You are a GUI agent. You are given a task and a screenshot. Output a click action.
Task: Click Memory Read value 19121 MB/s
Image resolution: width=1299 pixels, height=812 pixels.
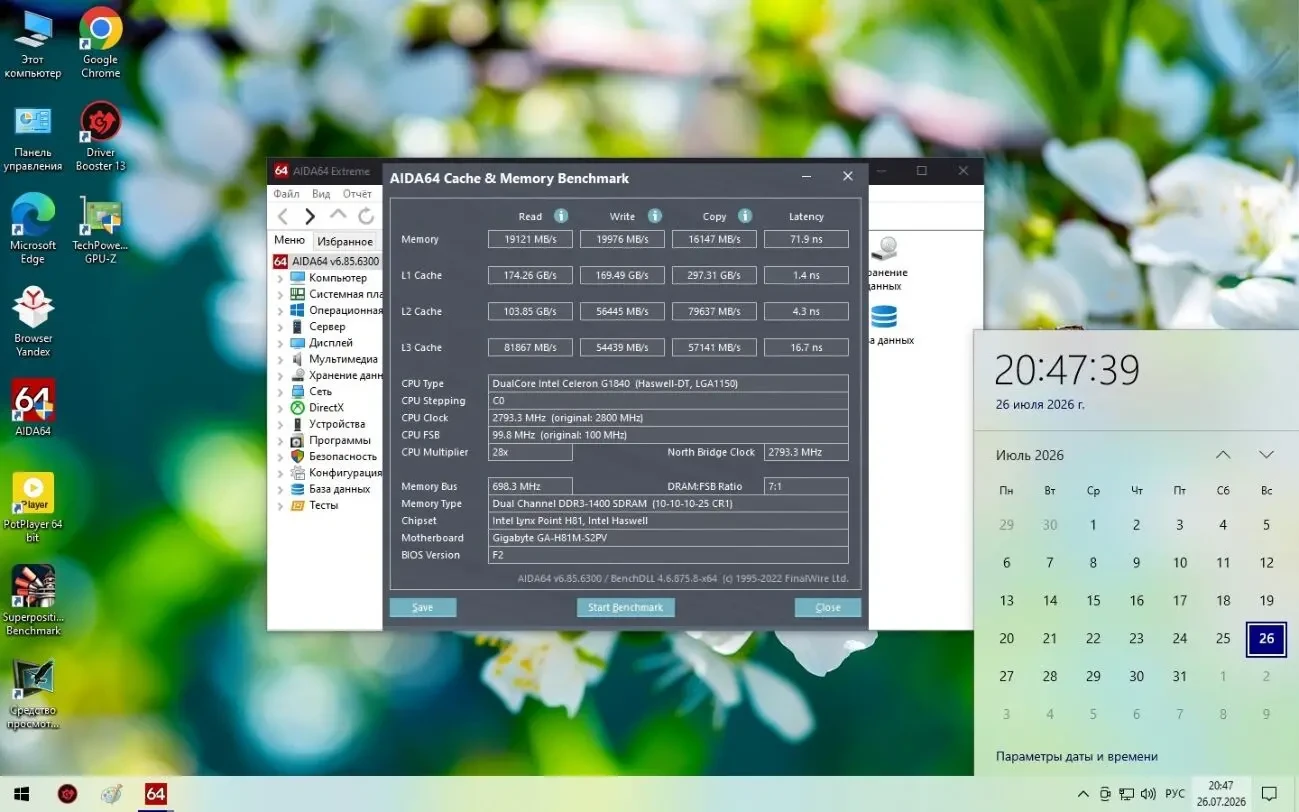530,239
